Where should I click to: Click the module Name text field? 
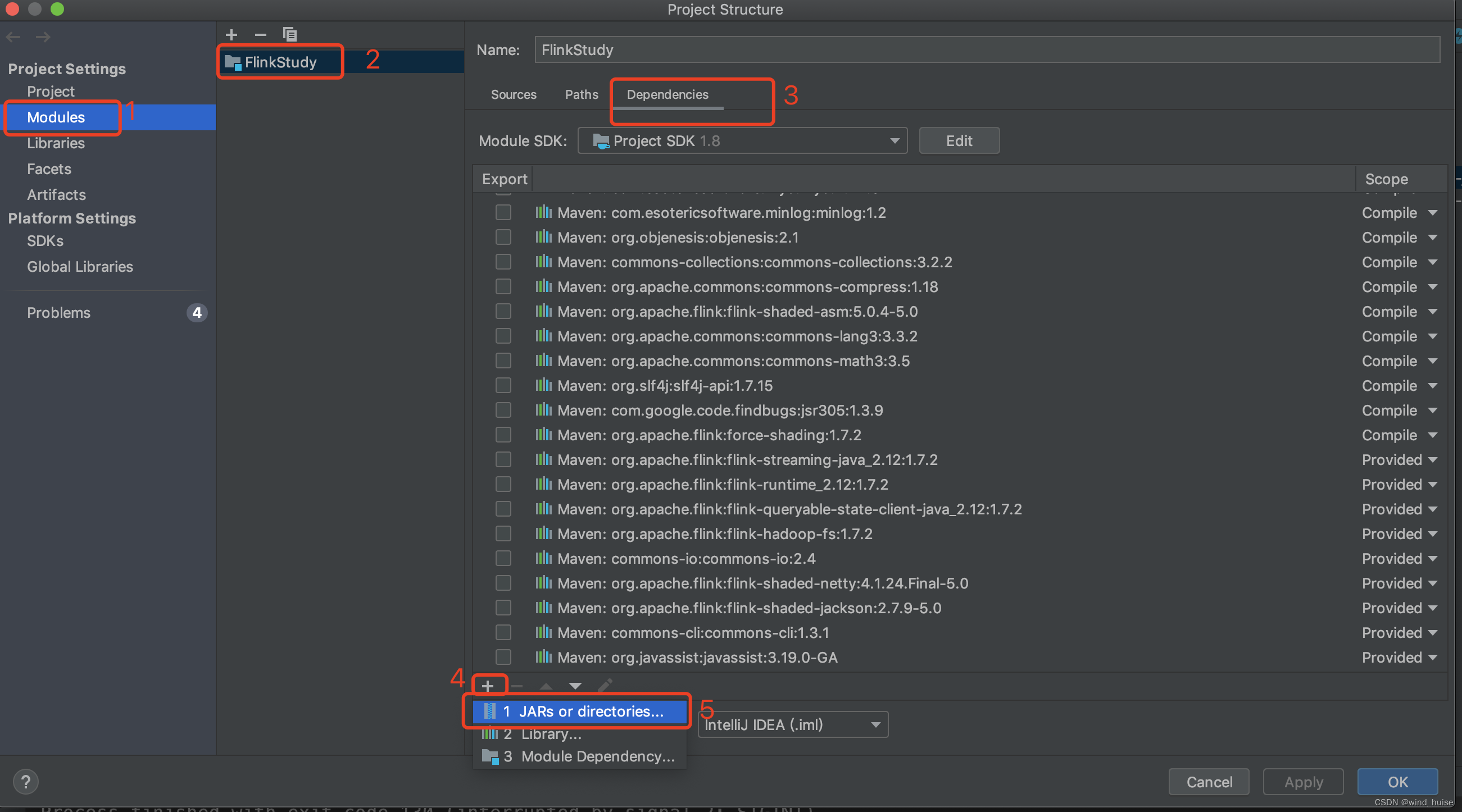(987, 50)
